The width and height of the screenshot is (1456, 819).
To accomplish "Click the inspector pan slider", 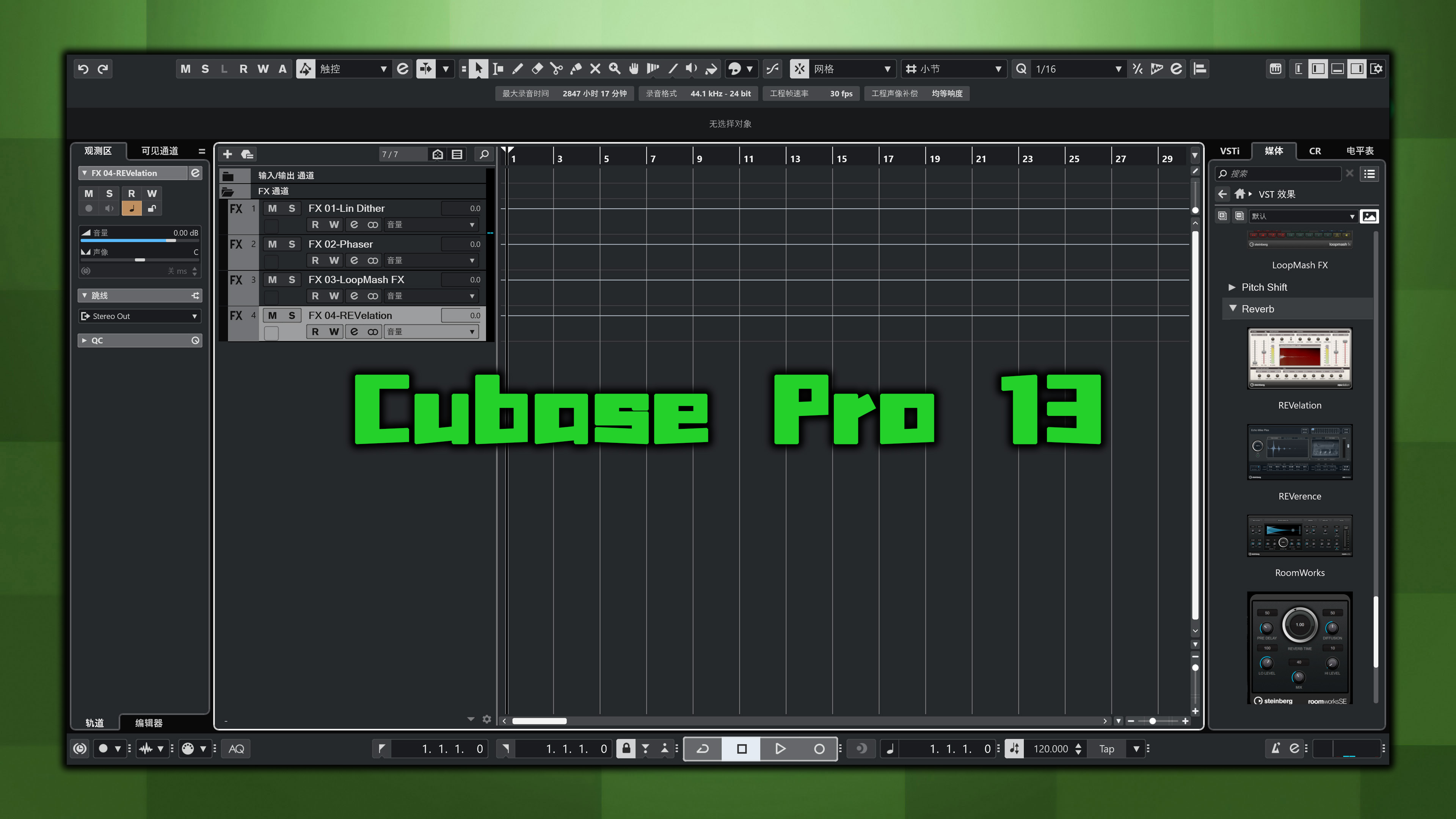I will [x=140, y=259].
